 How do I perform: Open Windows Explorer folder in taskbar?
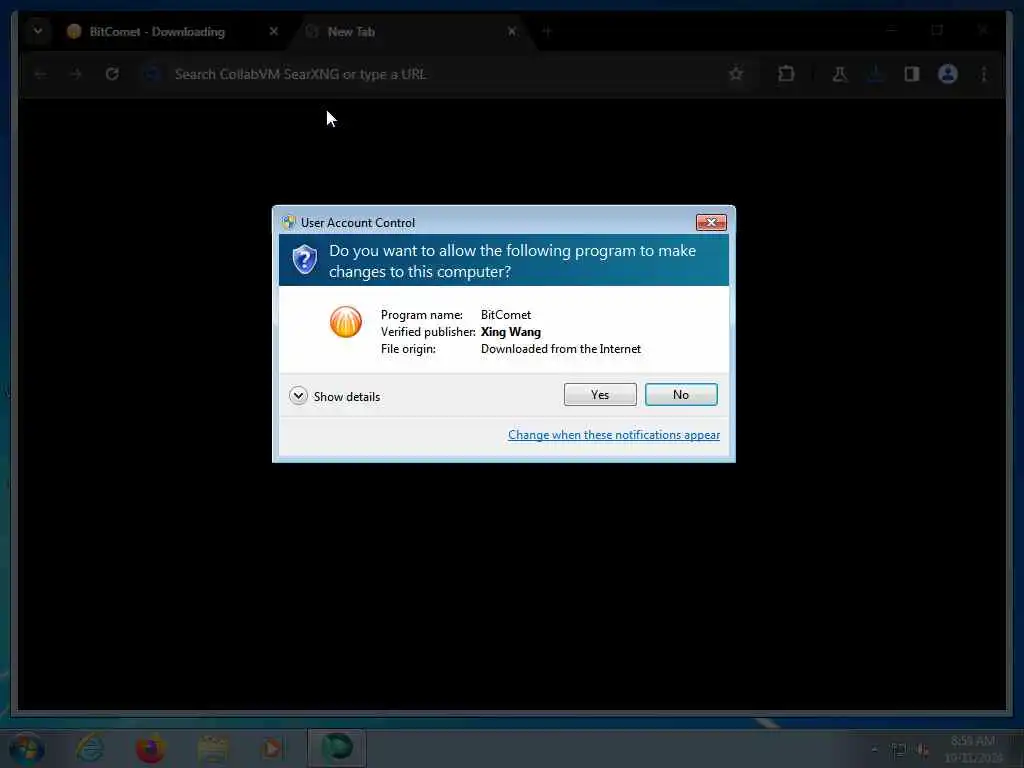pos(213,749)
